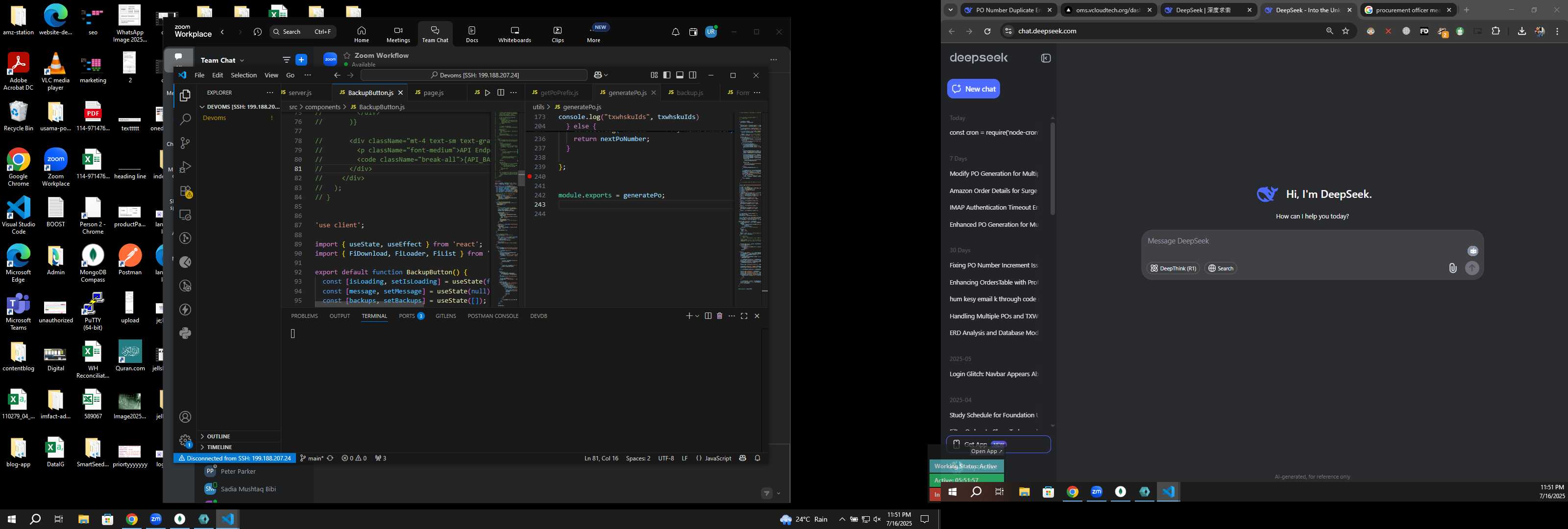Open Accounts icon in VS Code activity bar
Screen dimensions: 1568x529
(x=185, y=417)
